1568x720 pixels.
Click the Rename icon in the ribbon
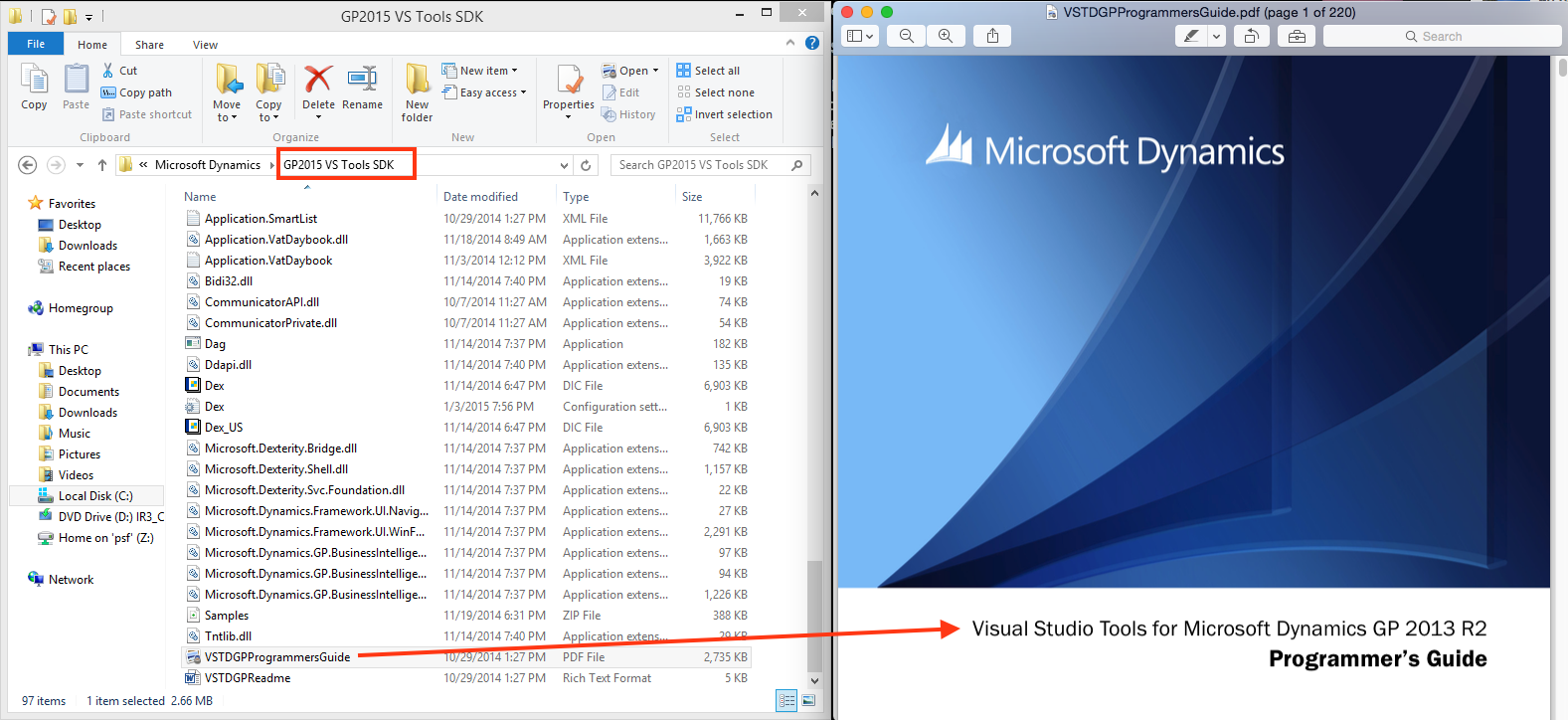tap(362, 88)
